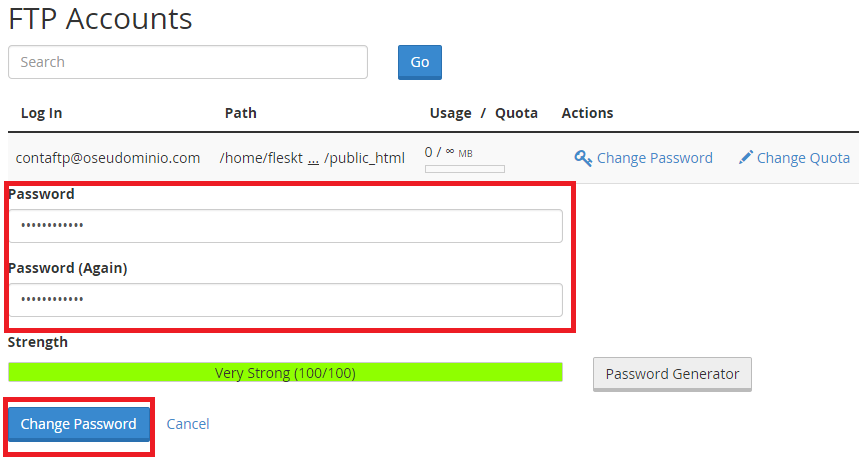Click the usage quota bar under 0 / ∞ MB
Viewport: 859px width, 467px height.
click(464, 169)
